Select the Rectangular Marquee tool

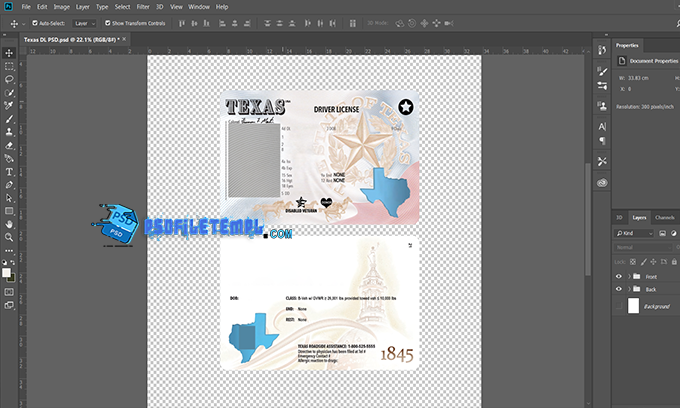9,66
